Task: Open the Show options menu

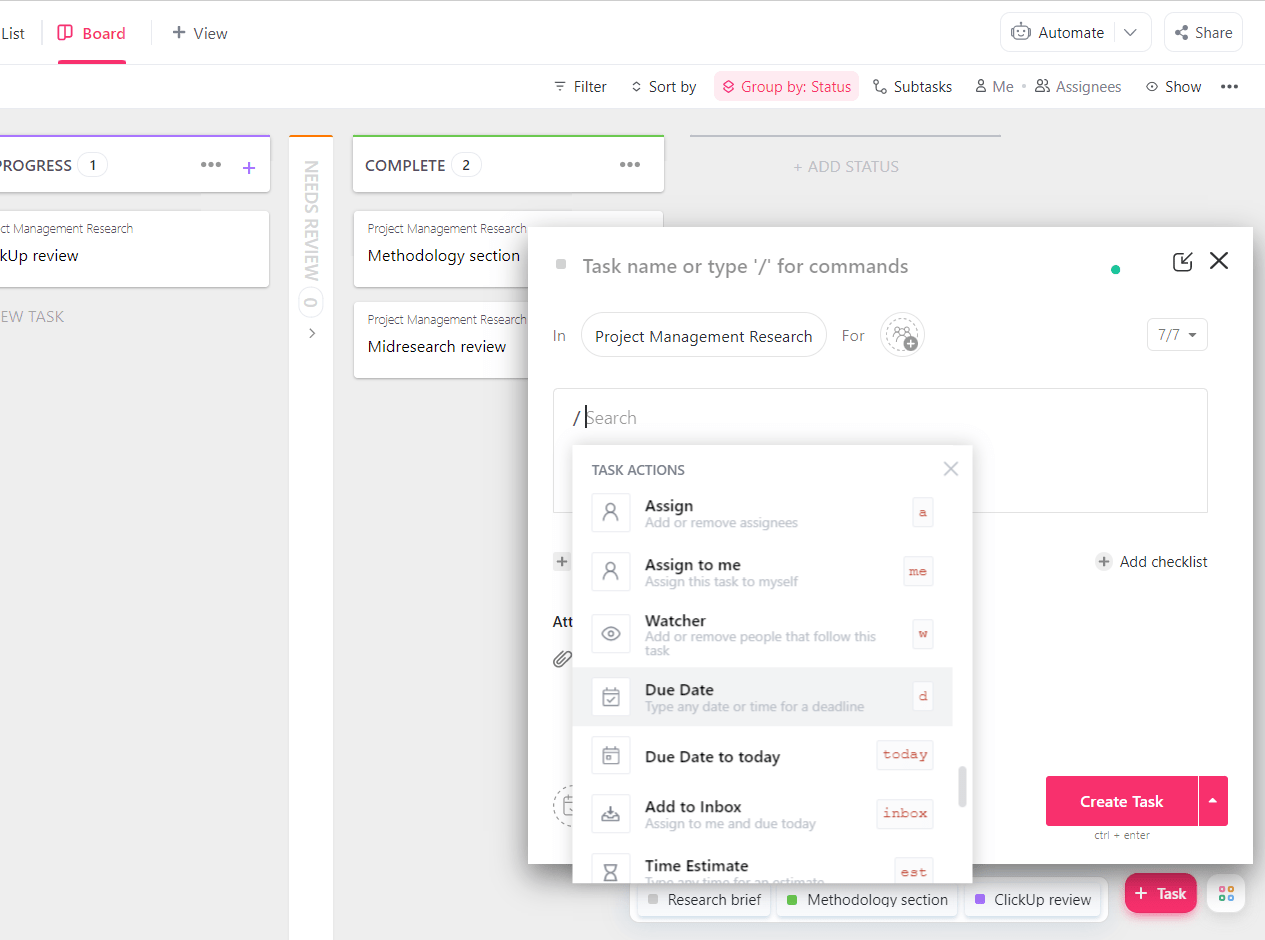Action: (x=1173, y=87)
